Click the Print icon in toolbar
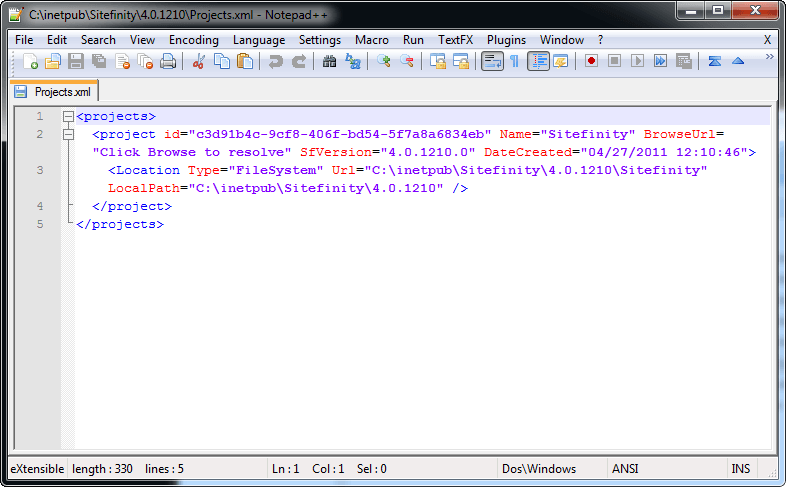This screenshot has height=487, width=786. point(168,62)
